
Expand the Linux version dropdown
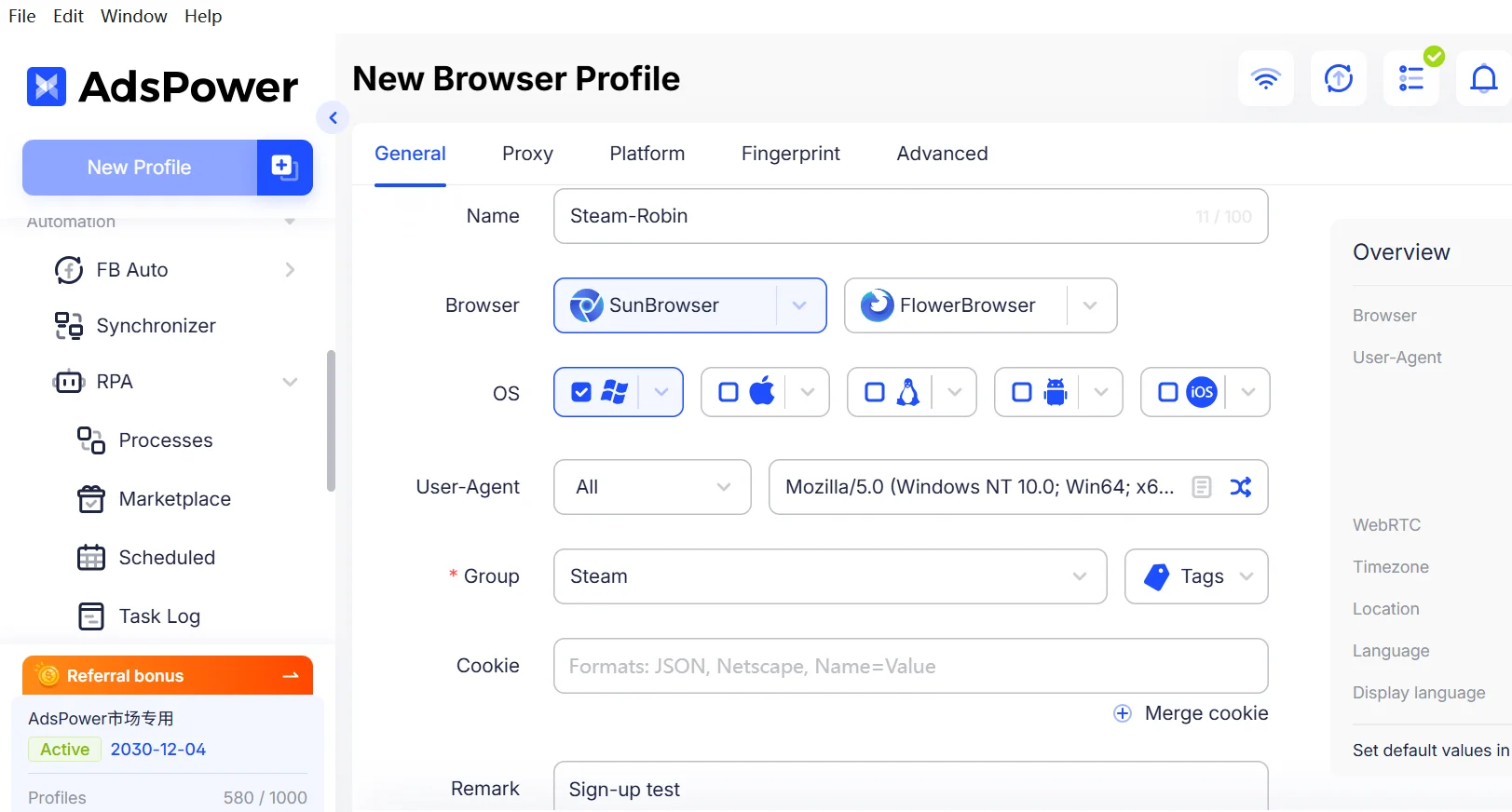click(x=955, y=392)
